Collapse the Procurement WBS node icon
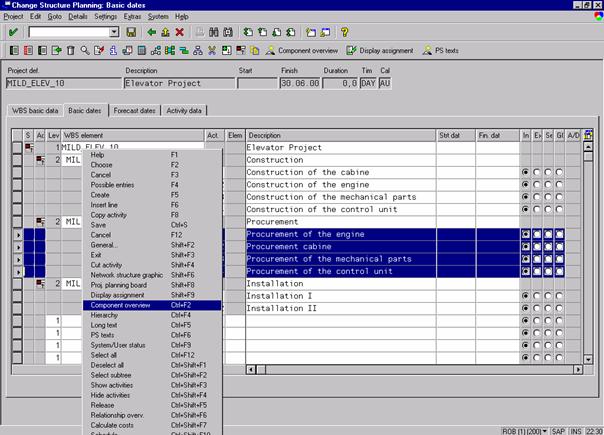The image size is (604, 435). tap(40, 222)
